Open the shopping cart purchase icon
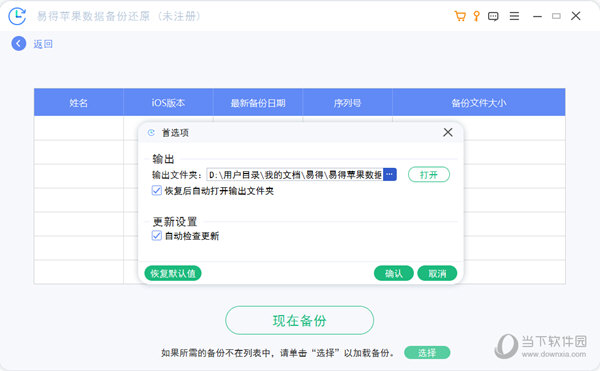Viewport: 600px width, 371px height. point(460,16)
